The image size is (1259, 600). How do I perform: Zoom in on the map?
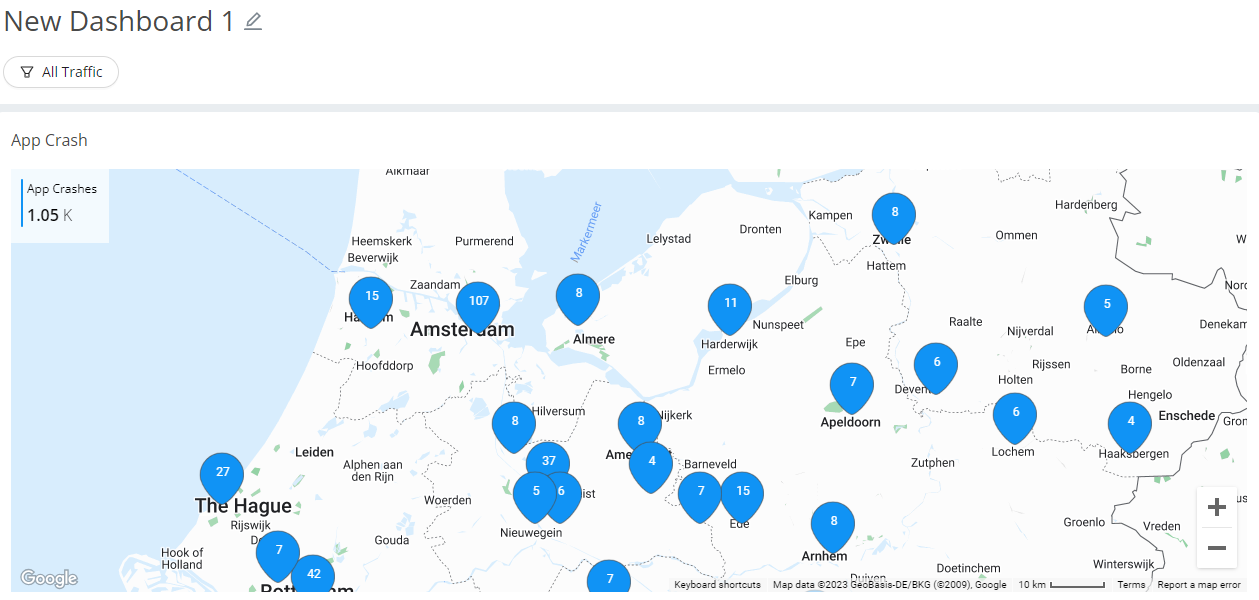point(1216,507)
